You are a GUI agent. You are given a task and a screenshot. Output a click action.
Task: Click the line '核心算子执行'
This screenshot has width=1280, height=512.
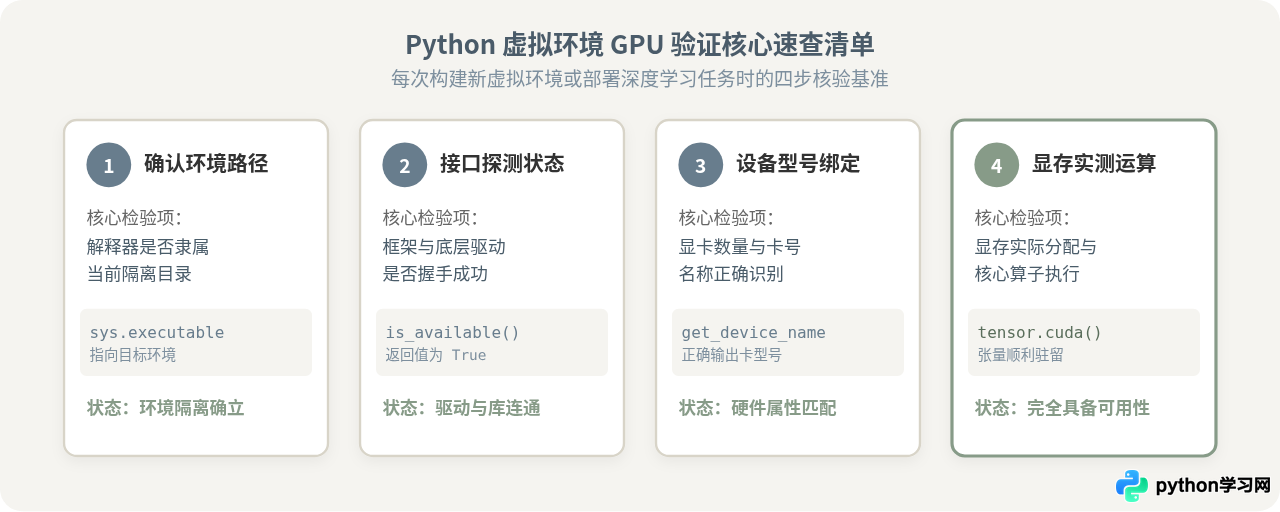pos(1027,273)
